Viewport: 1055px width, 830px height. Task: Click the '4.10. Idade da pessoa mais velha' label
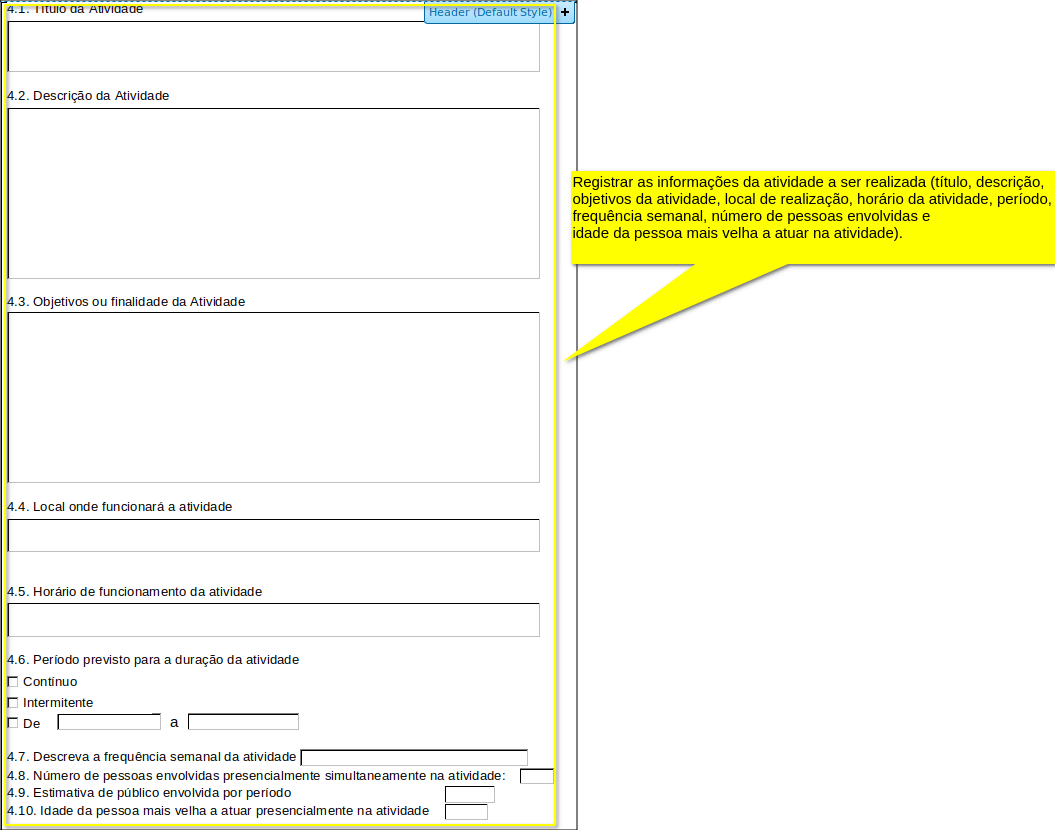coord(218,810)
